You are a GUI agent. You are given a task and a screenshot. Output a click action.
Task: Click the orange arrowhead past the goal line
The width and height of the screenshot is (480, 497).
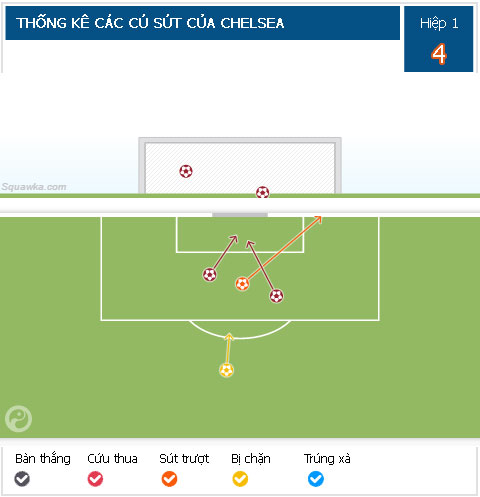(318, 219)
